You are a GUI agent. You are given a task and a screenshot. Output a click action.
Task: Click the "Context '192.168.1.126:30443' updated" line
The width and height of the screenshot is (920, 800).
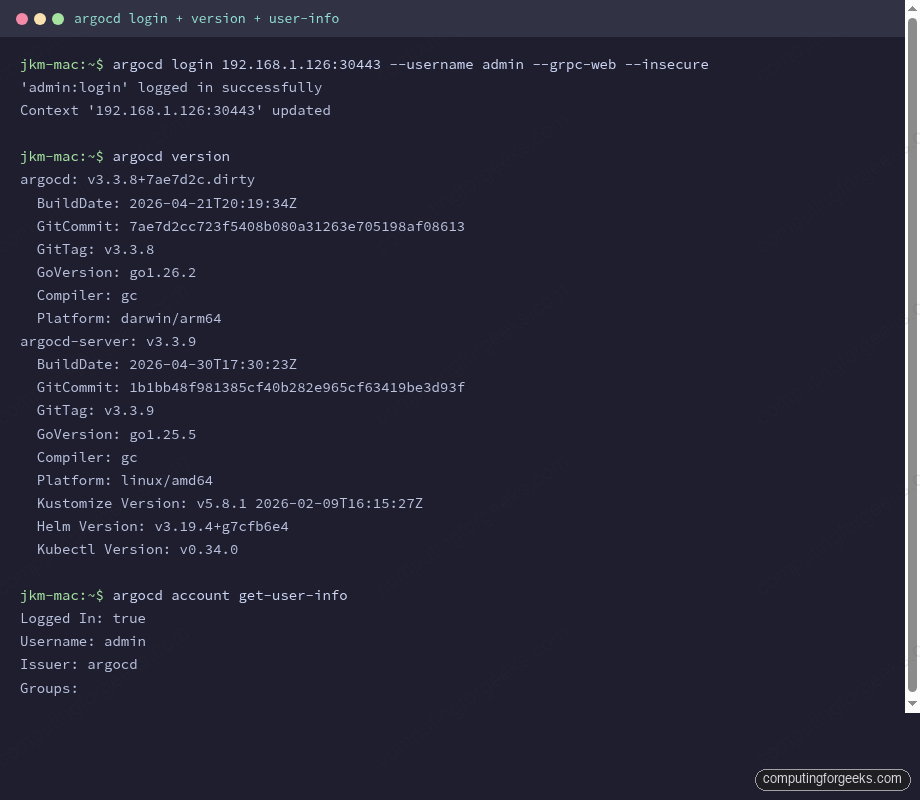[x=175, y=110]
